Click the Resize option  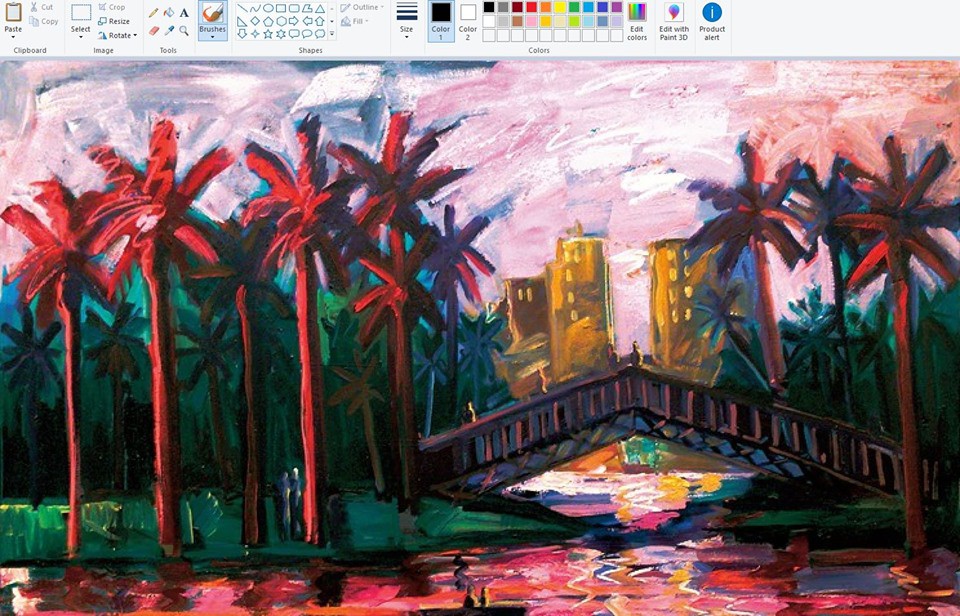[x=117, y=20]
